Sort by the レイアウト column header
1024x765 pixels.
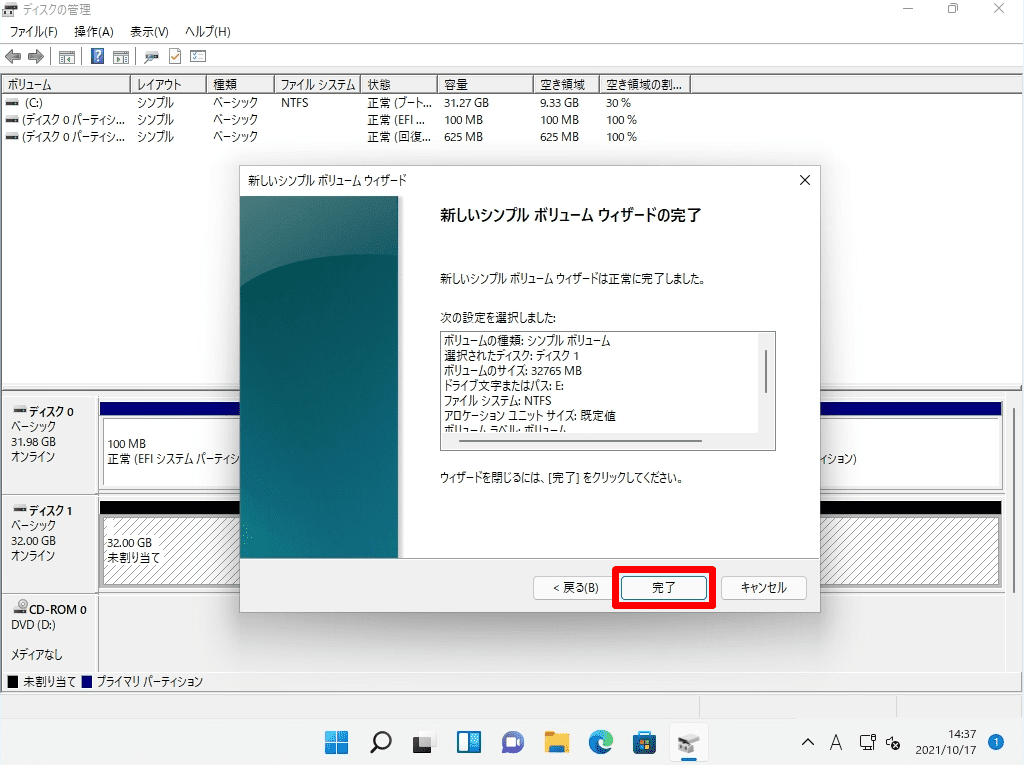tap(169, 84)
